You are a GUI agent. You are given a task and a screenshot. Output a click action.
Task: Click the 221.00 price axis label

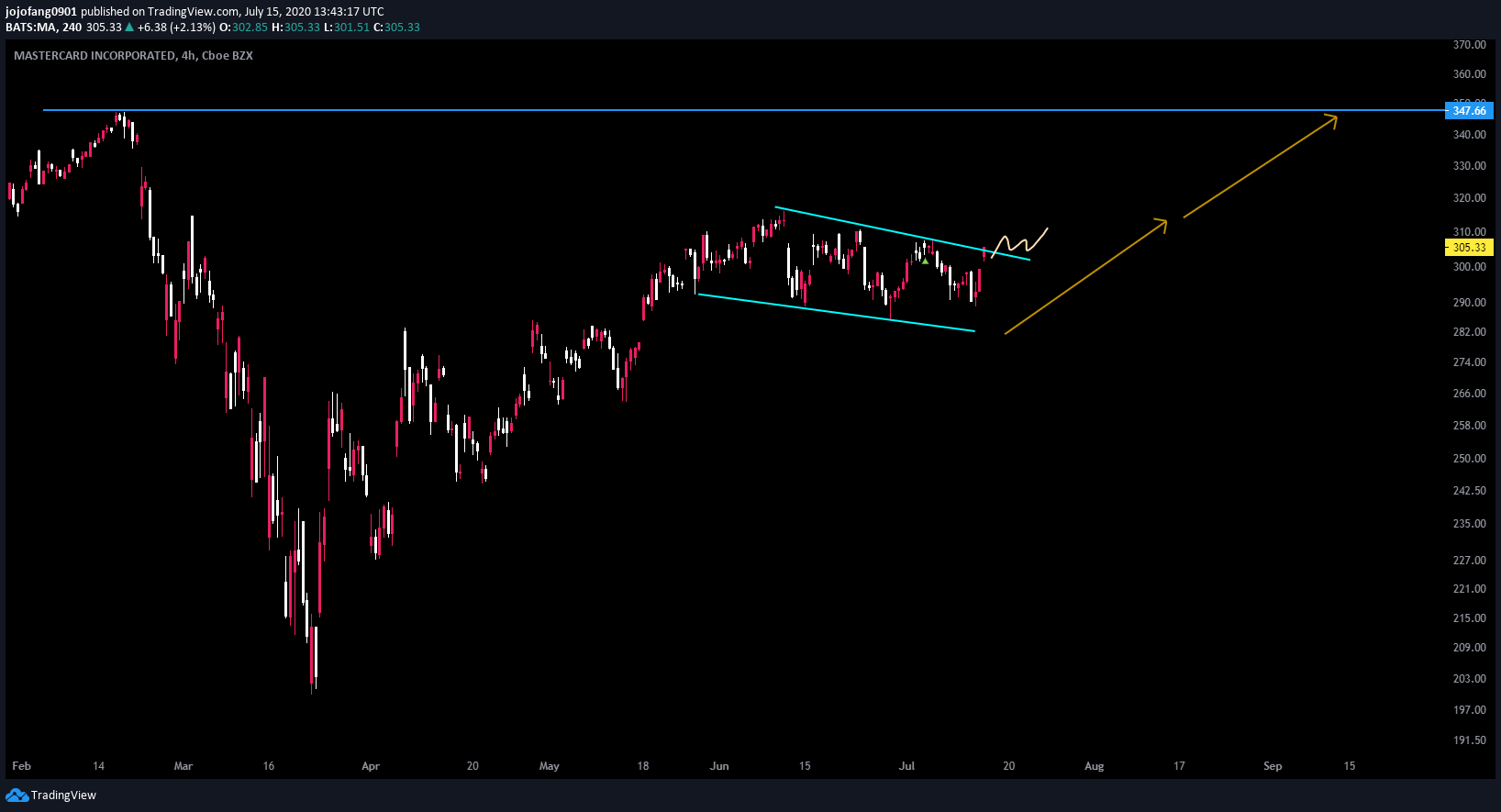click(1469, 588)
